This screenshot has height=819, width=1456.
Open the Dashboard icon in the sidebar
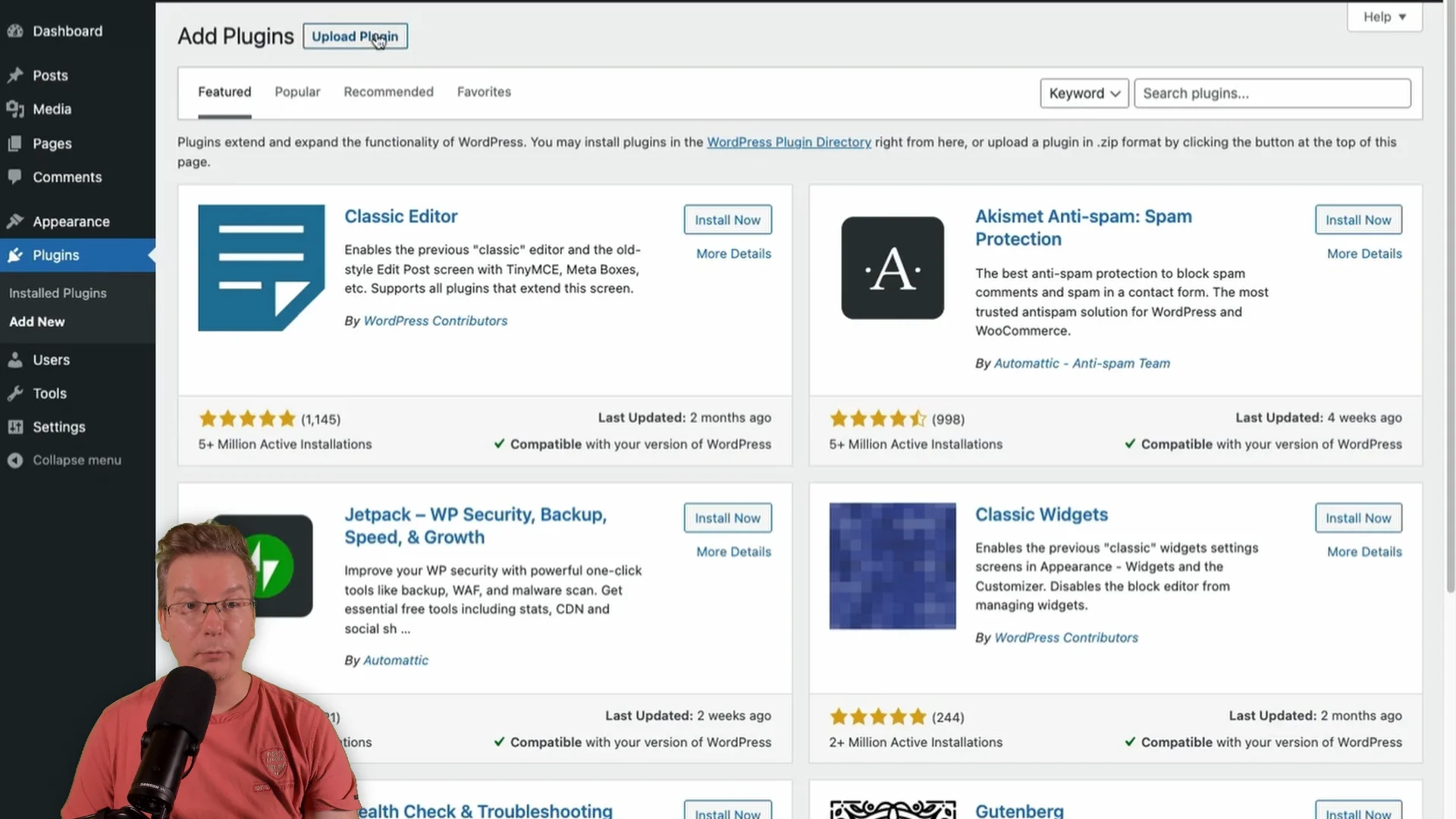pos(15,30)
